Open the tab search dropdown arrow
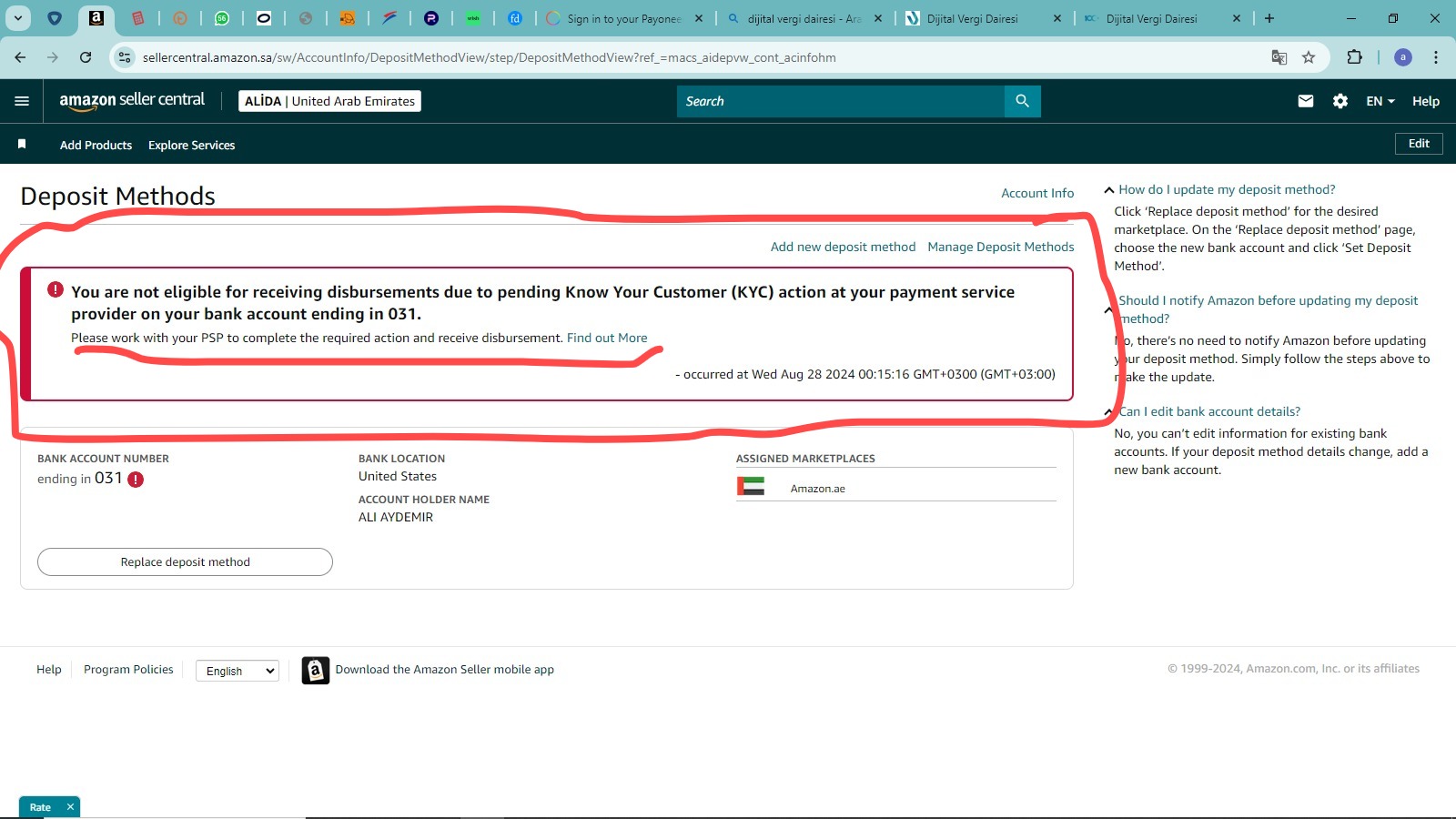 coord(18,18)
